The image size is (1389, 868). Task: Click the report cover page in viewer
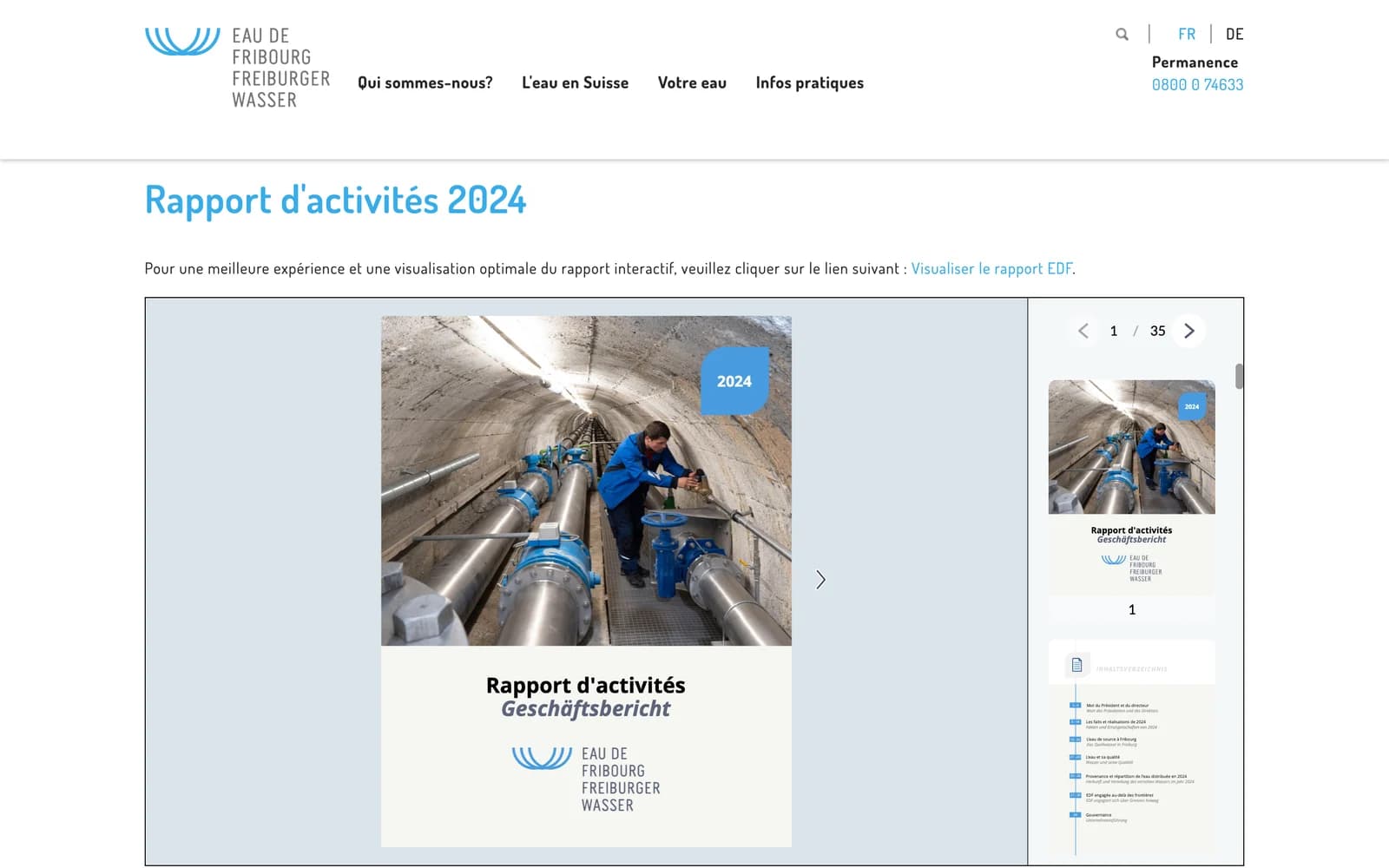(586, 581)
